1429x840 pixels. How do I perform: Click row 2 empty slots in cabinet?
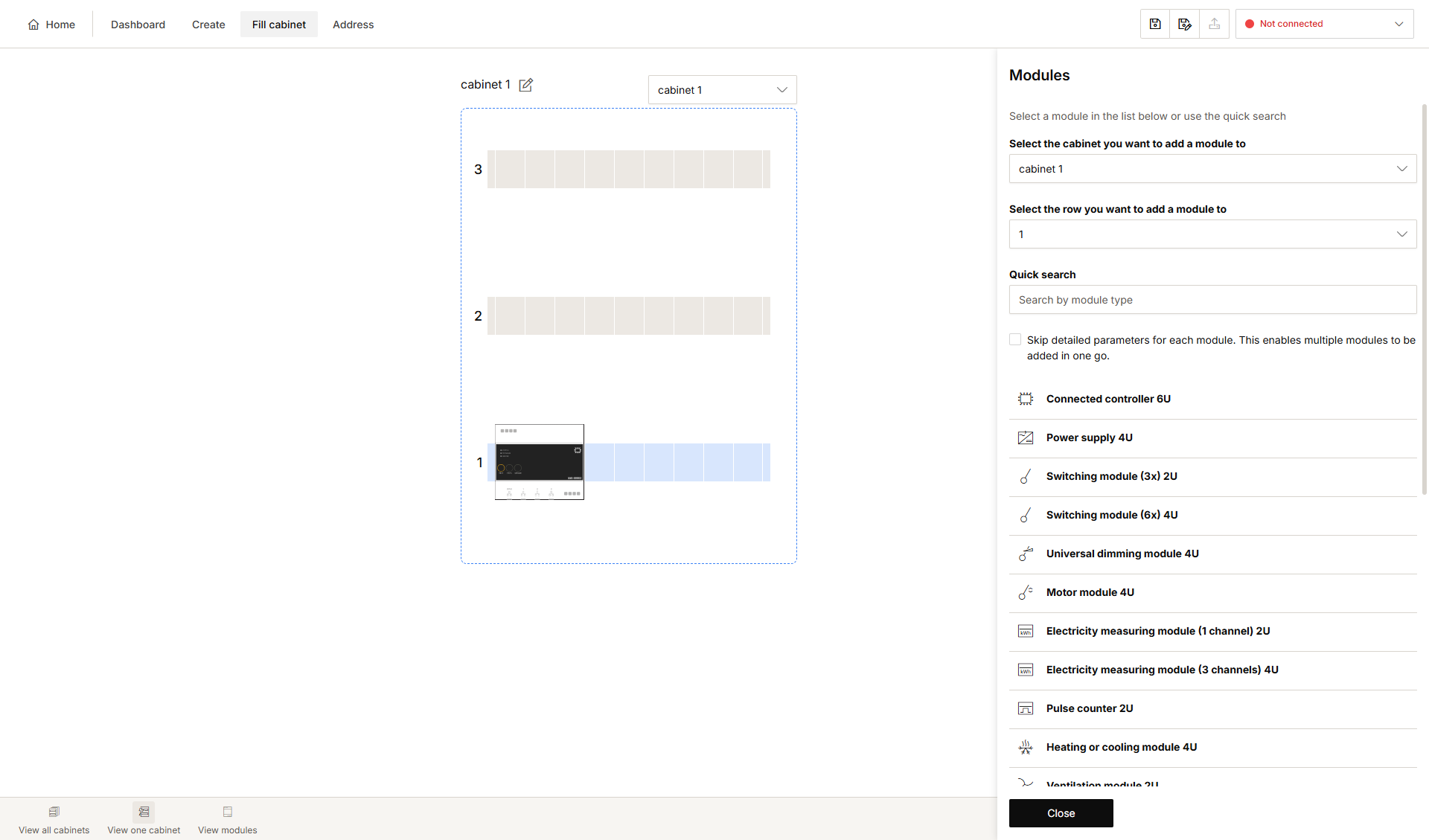[629, 315]
